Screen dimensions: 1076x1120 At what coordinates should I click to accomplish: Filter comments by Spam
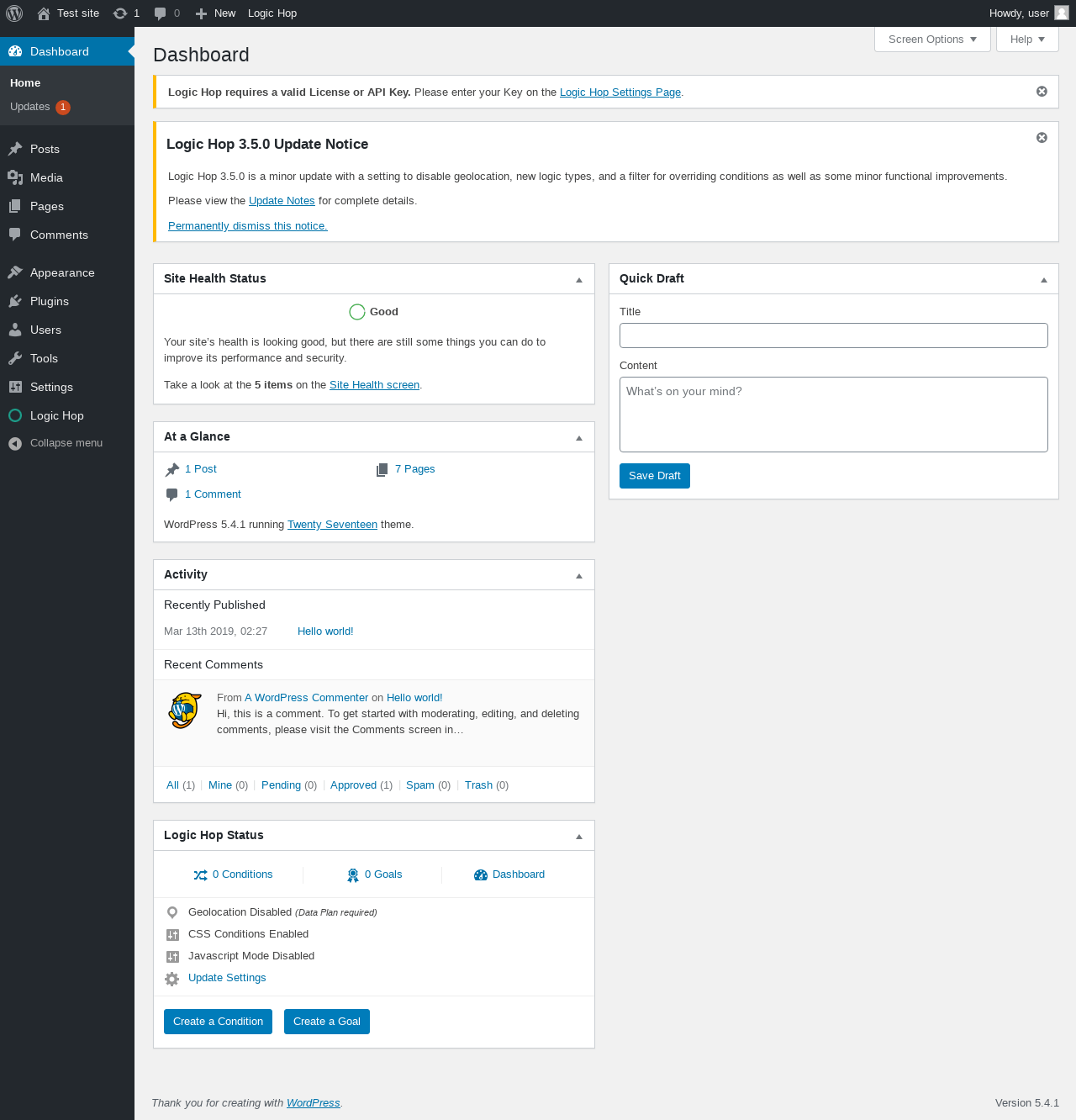(x=420, y=785)
